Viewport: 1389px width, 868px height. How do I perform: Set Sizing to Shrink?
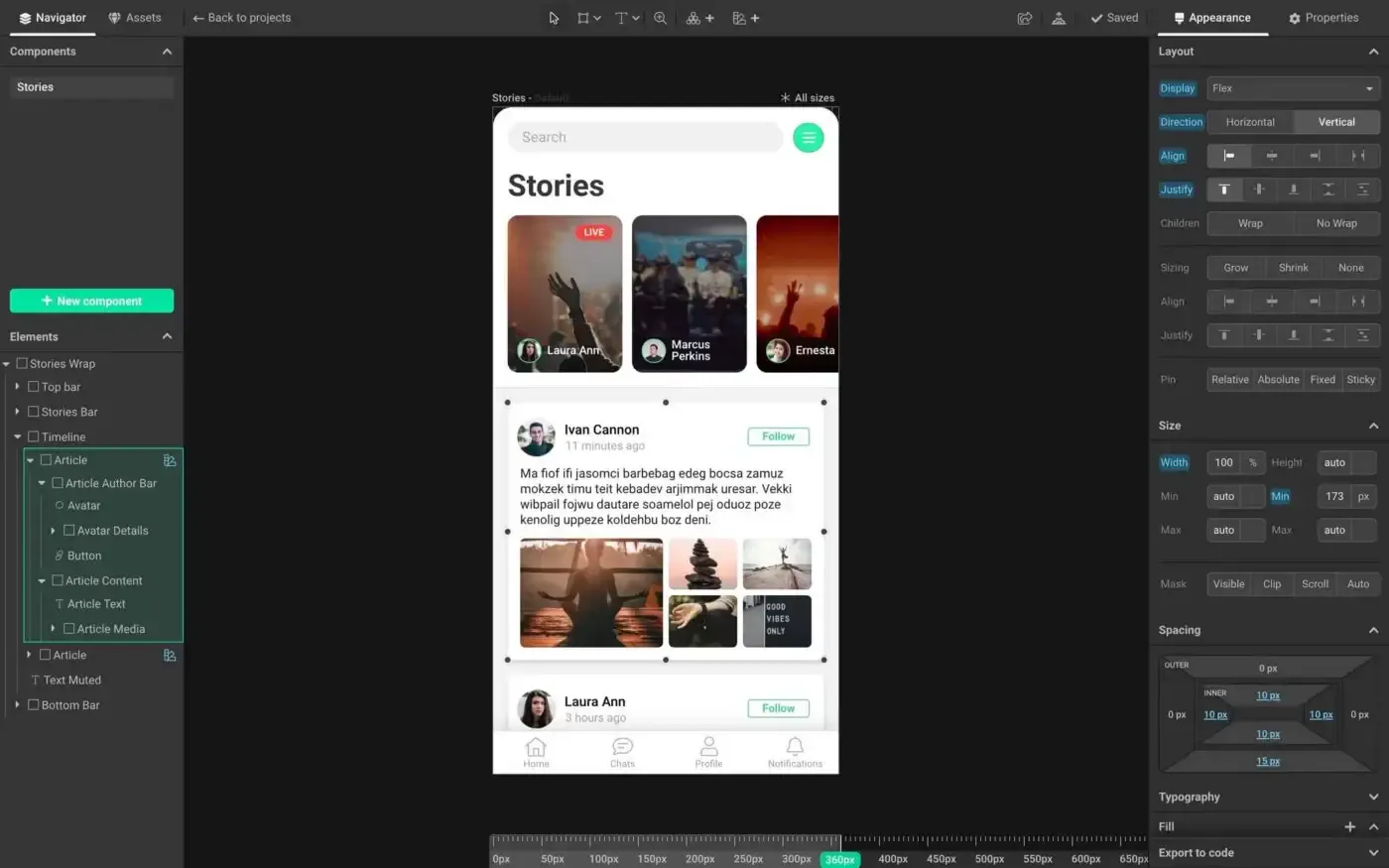(x=1294, y=268)
